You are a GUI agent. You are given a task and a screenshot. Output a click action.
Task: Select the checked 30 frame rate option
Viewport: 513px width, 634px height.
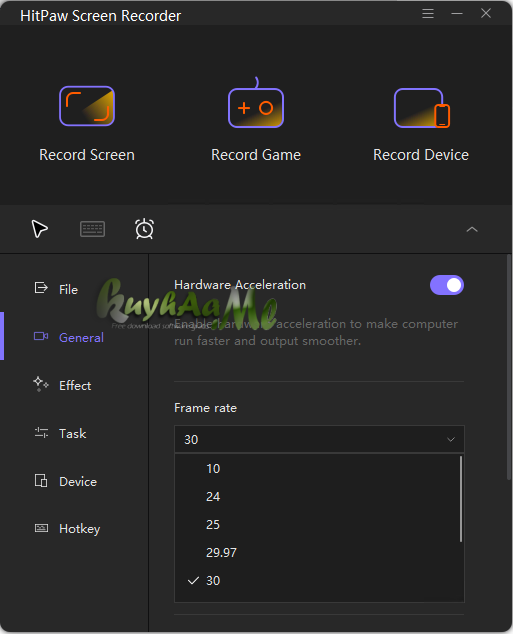(x=317, y=581)
